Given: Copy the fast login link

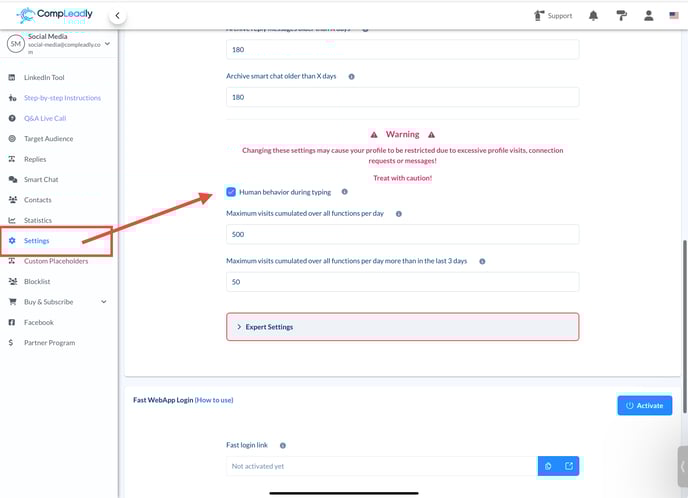Looking at the screenshot, I should 548,466.
